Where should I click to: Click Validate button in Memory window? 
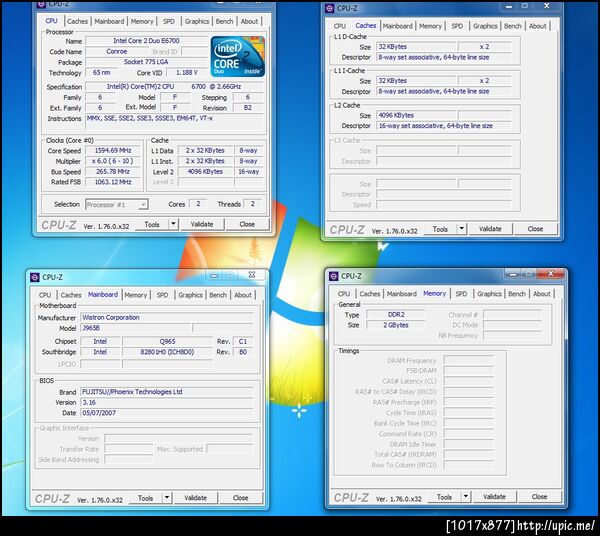point(494,497)
